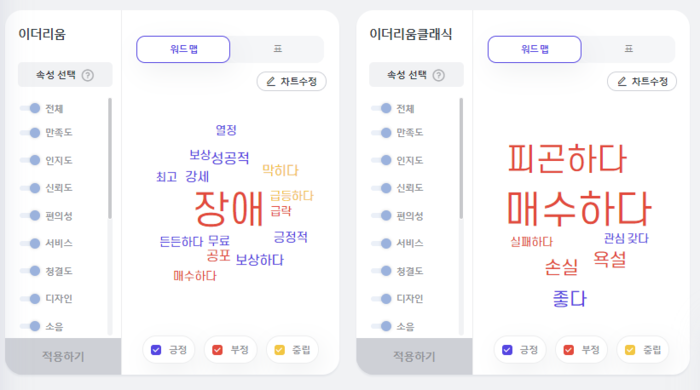Uncheck 중립 checkbox under 이더리움 word map
Screen dimensions: 700x390
tap(279, 350)
